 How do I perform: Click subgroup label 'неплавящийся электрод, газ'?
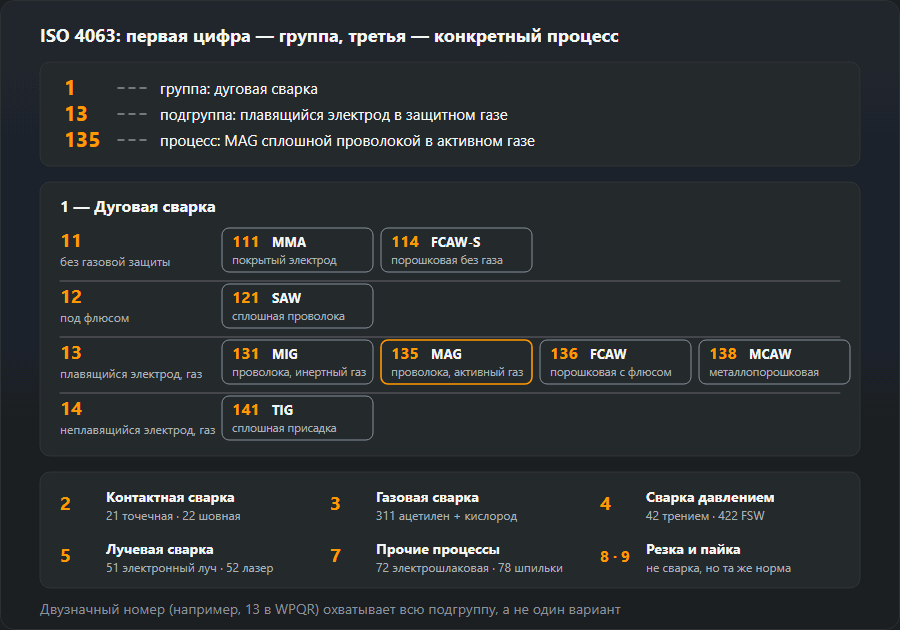click(138, 430)
